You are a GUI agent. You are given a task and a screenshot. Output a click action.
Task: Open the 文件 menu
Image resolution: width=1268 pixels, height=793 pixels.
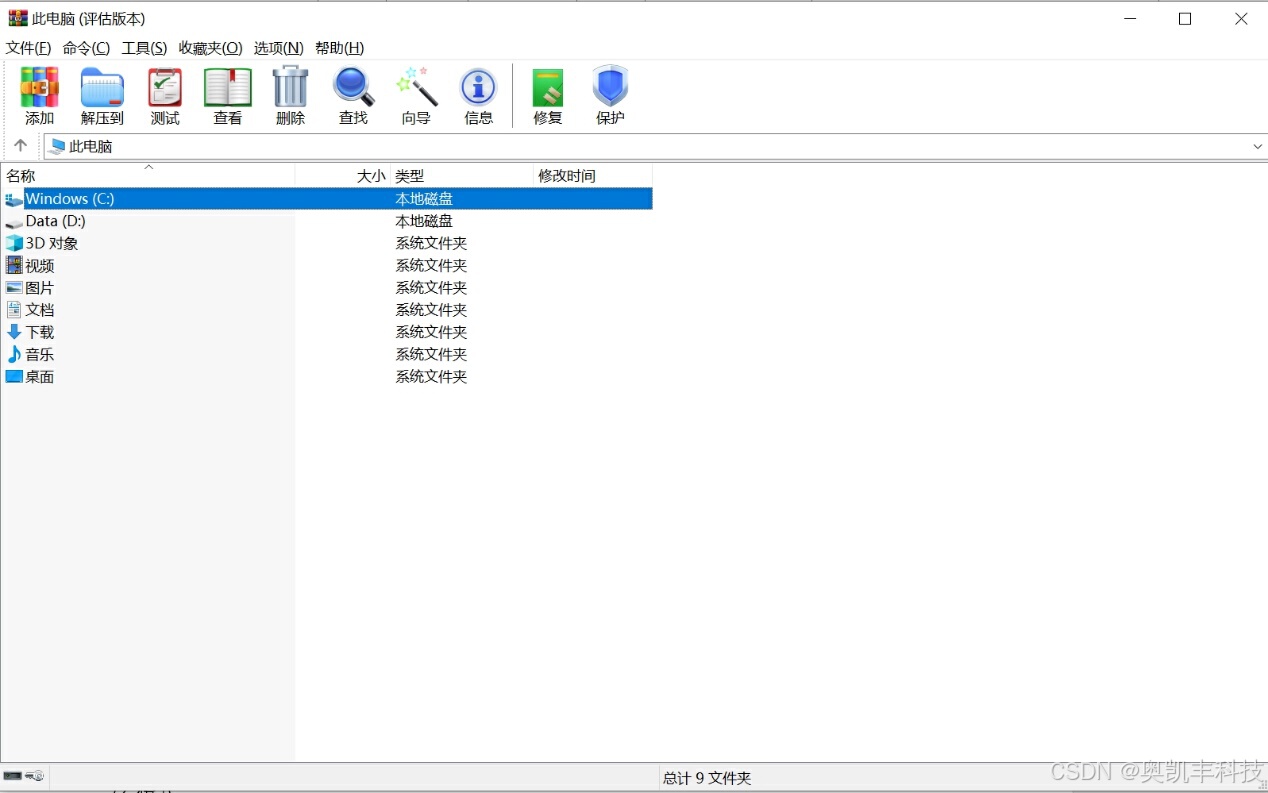click(28, 47)
